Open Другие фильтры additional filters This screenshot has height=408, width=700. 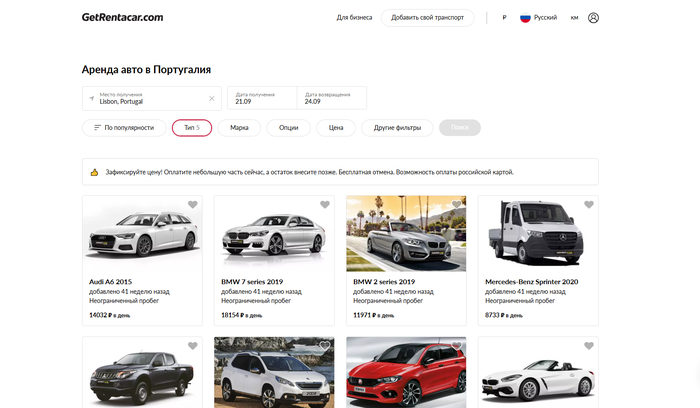coord(396,128)
